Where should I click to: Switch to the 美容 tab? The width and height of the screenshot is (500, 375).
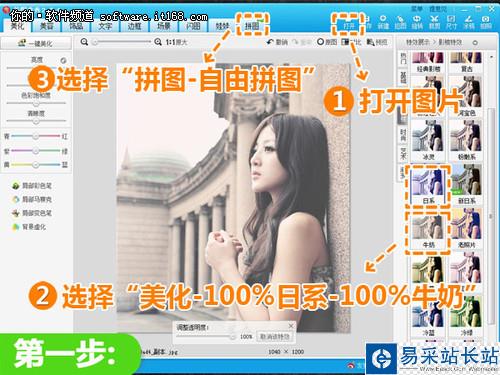pos(47,26)
